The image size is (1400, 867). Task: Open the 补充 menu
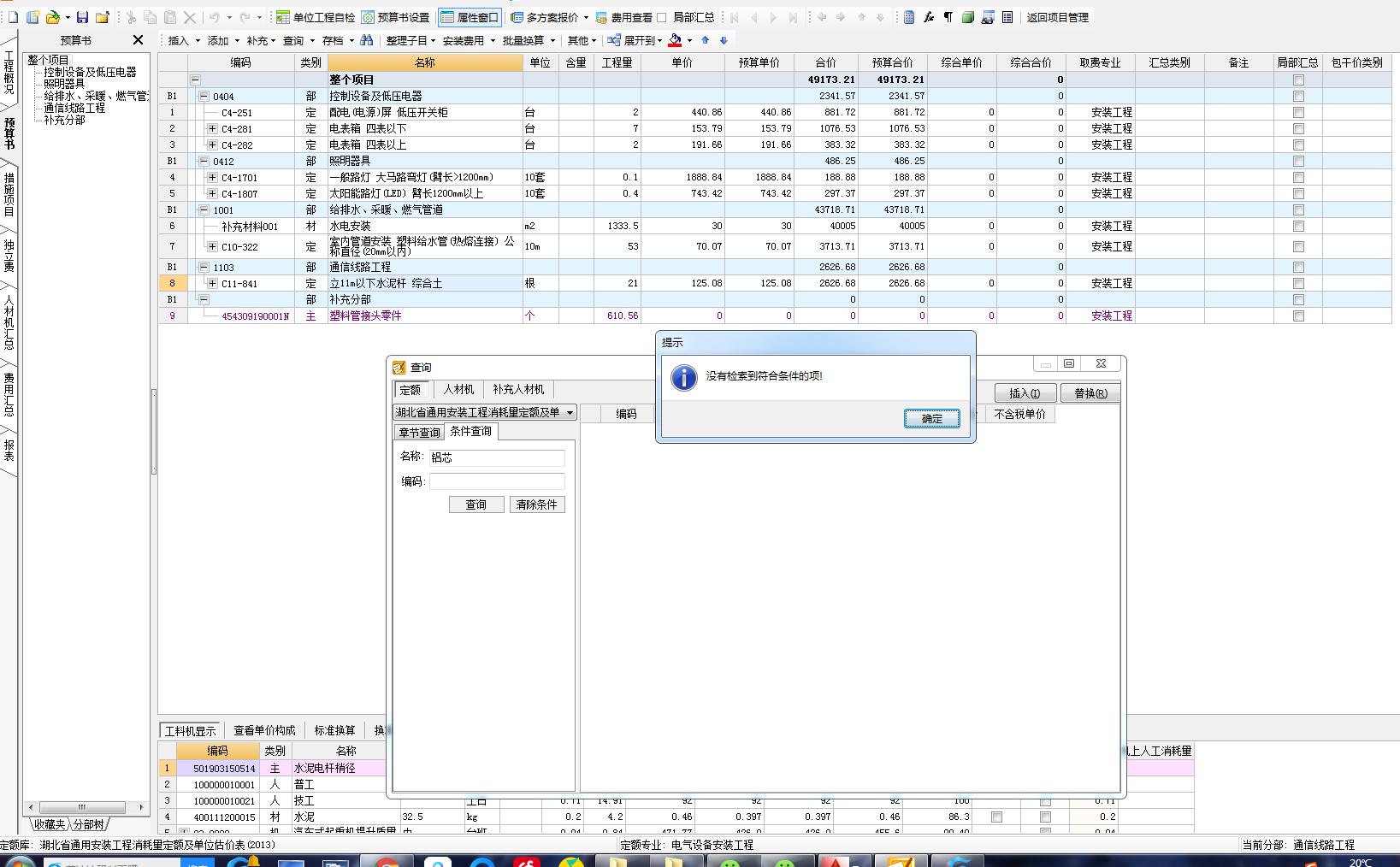point(261,40)
